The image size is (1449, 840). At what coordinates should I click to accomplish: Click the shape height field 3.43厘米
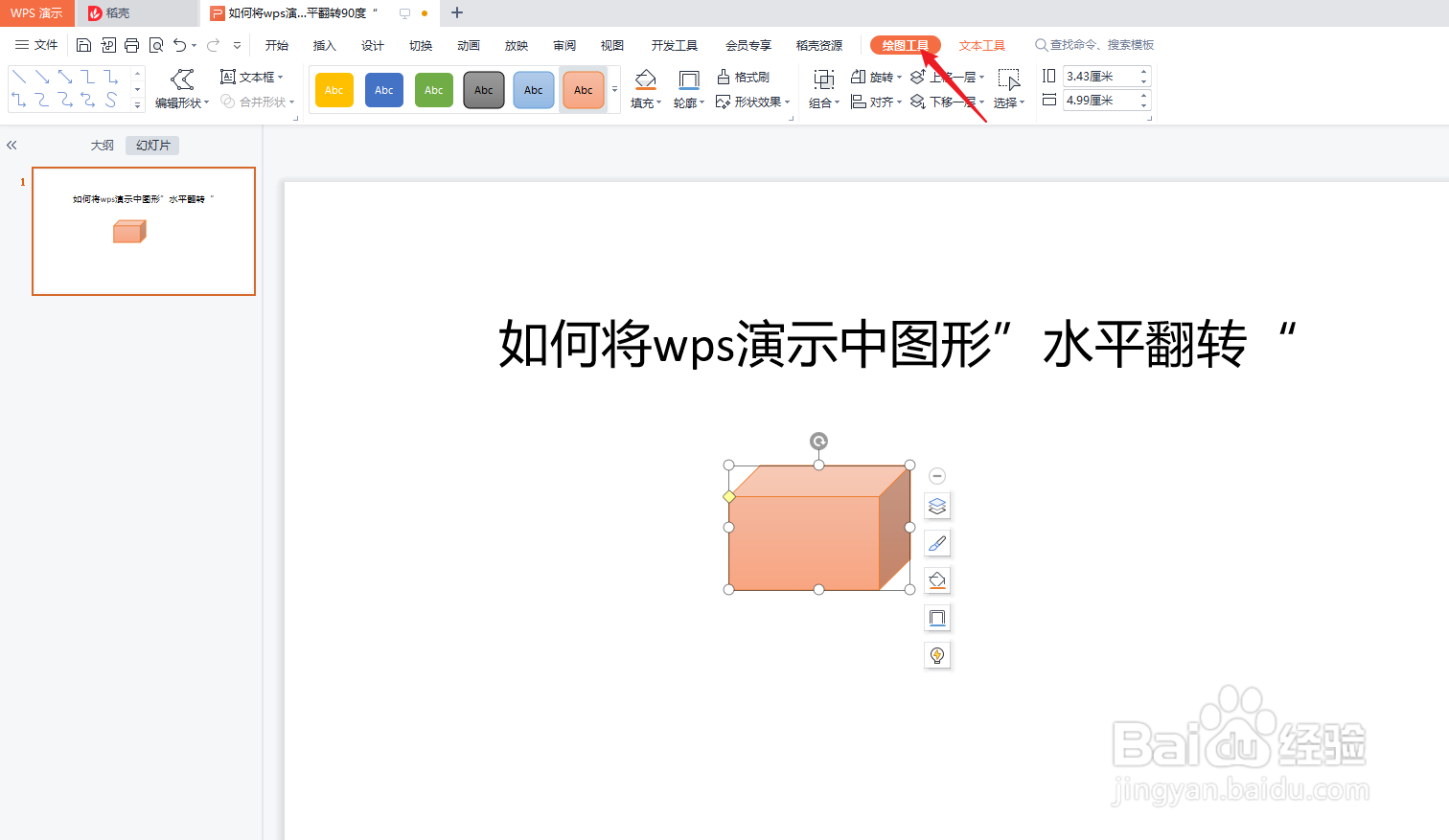1100,76
